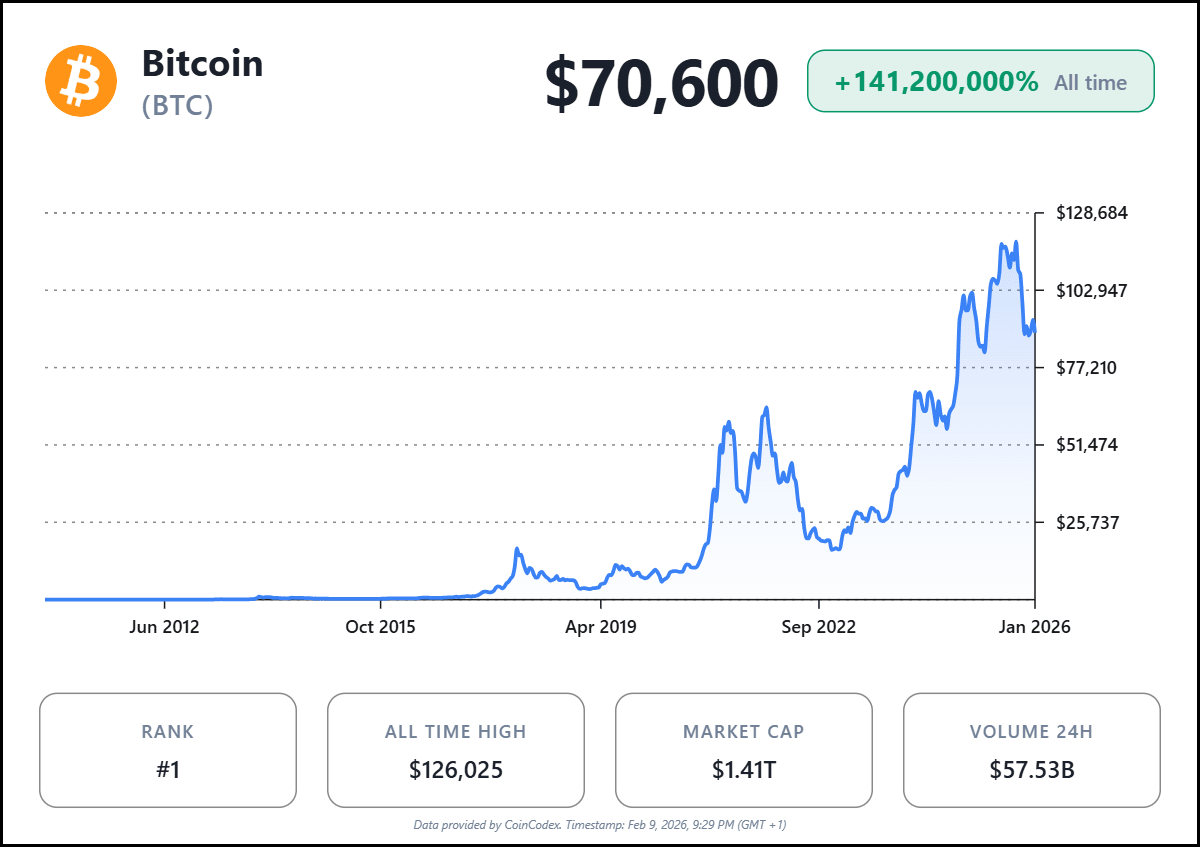
Task: Select the Oct 2015 axis label
Action: (380, 627)
